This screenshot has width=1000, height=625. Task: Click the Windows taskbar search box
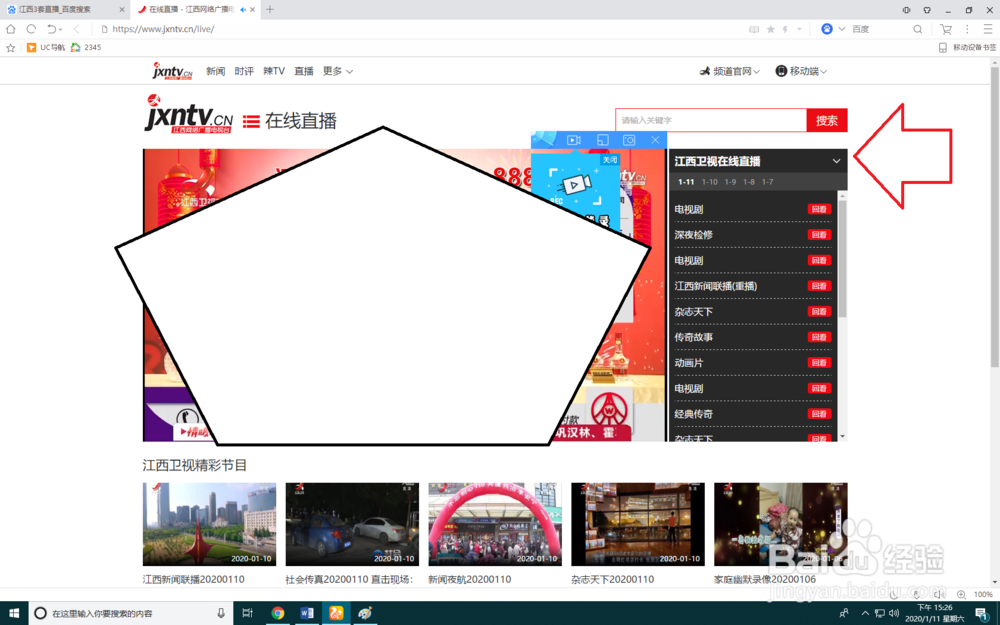[131, 613]
